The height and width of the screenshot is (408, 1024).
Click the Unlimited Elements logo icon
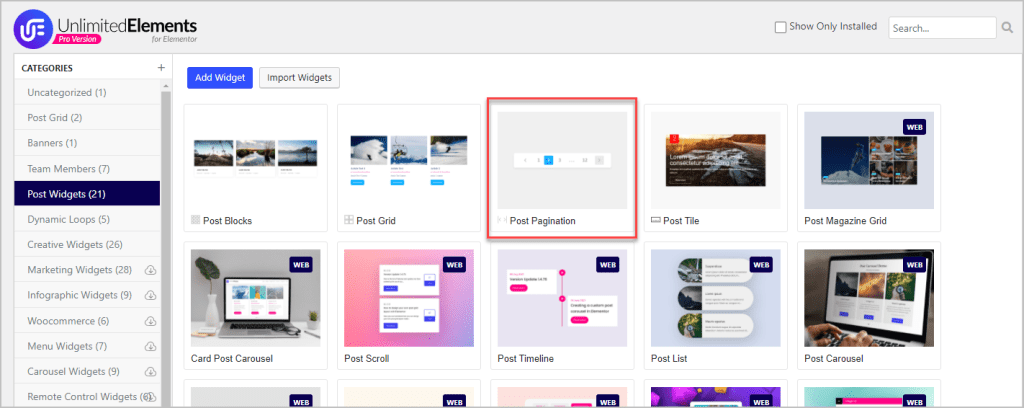tap(33, 28)
